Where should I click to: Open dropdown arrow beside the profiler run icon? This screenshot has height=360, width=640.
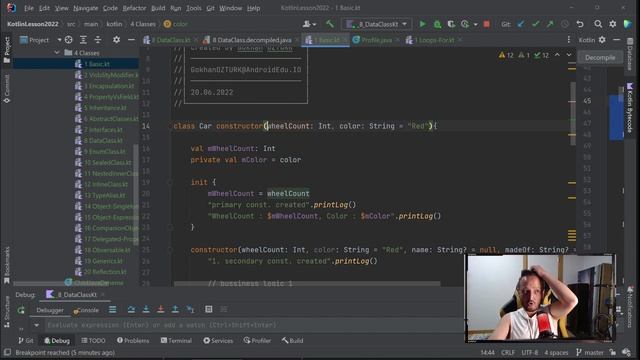click(475, 24)
